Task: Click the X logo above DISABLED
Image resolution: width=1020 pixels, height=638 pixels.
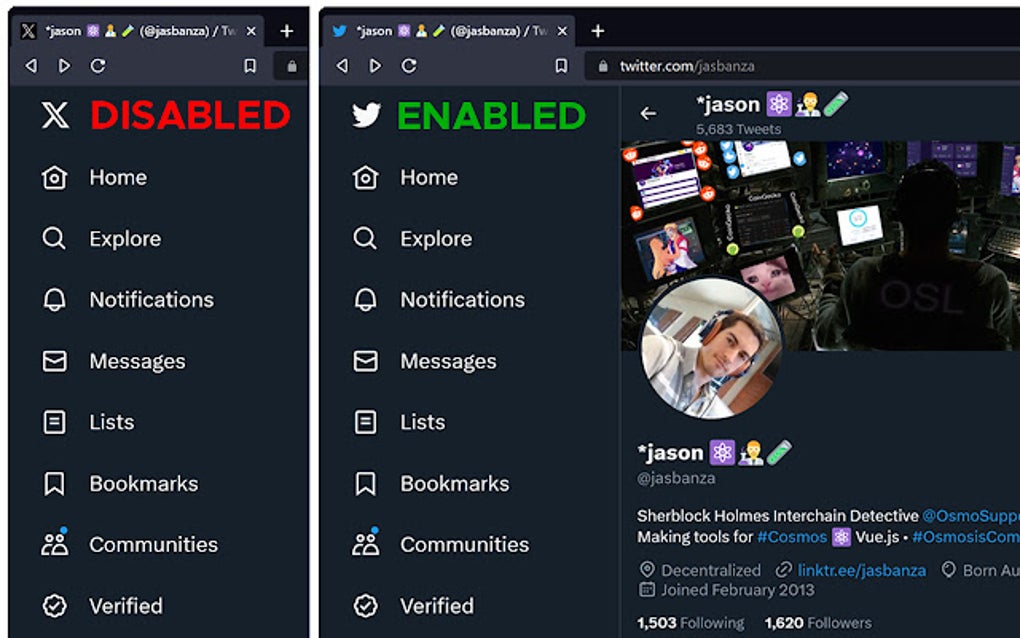Action: click(55, 116)
